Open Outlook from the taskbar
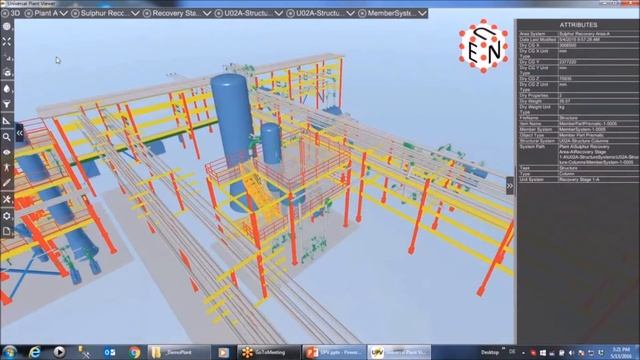 click(x=109, y=352)
